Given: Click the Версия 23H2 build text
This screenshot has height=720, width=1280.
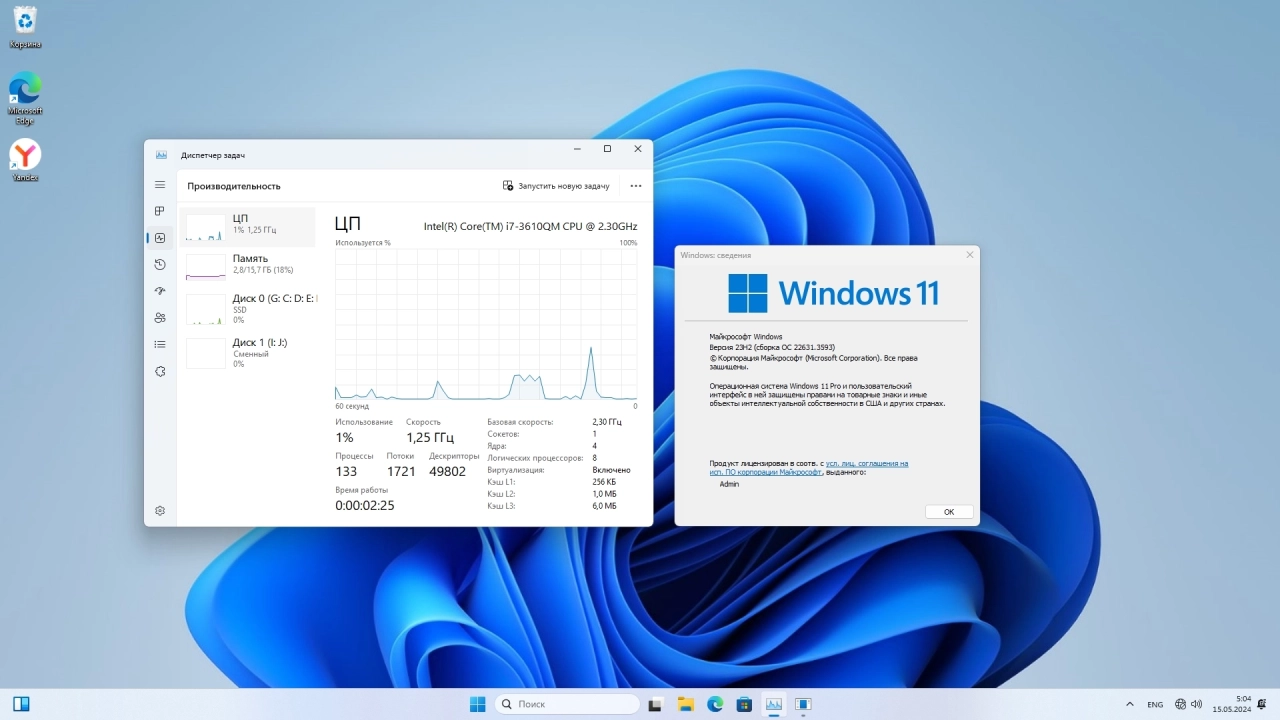Looking at the screenshot, I should pos(772,347).
